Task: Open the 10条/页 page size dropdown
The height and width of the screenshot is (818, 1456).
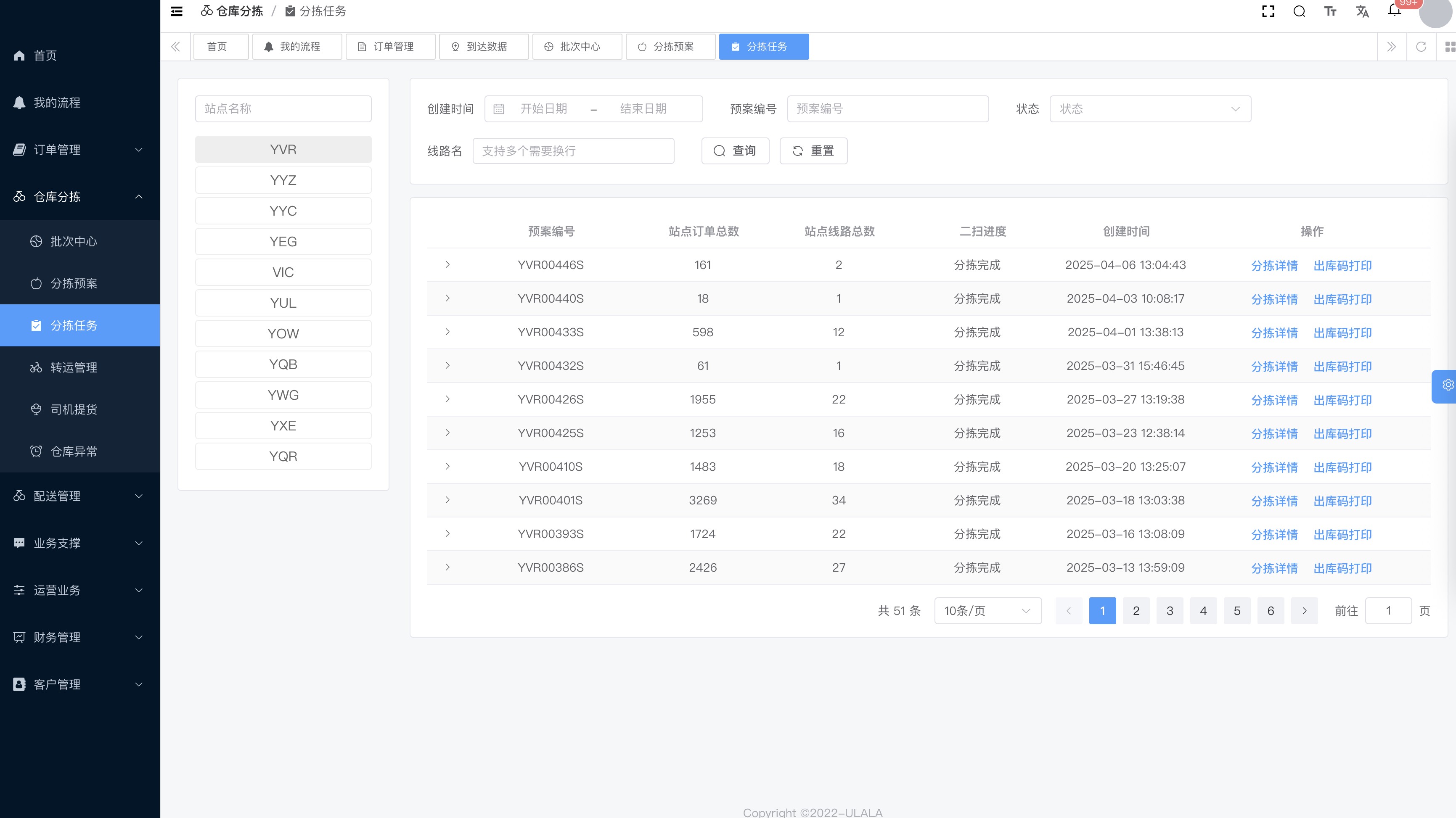Action: pos(987,611)
